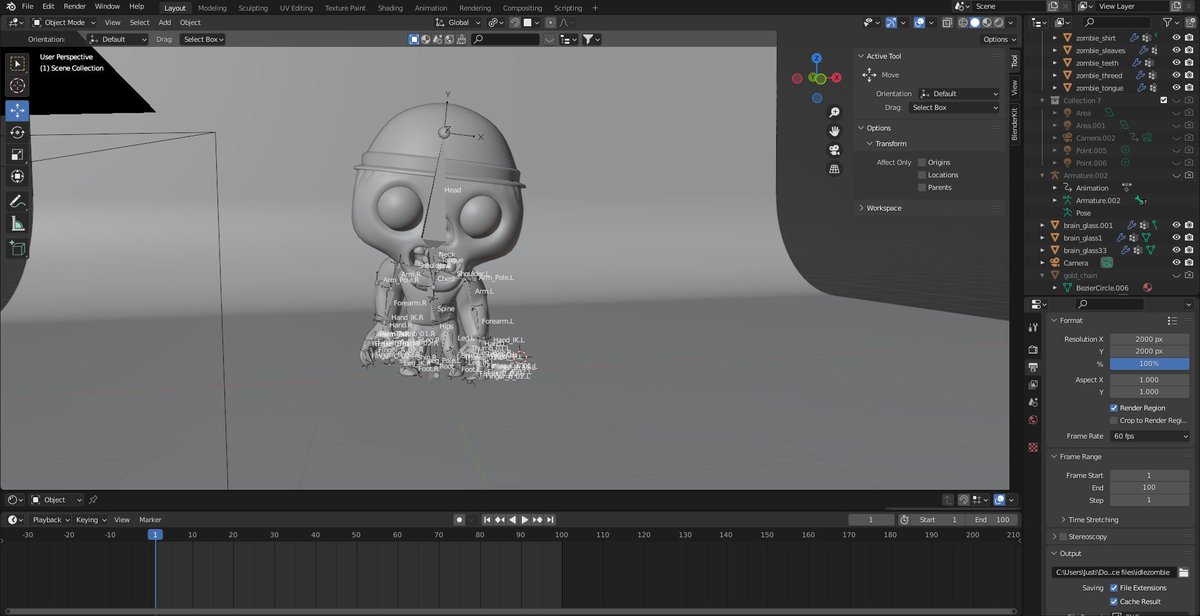The width and height of the screenshot is (1200, 616).
Task: Open the Keying menu in timeline
Action: 90,520
